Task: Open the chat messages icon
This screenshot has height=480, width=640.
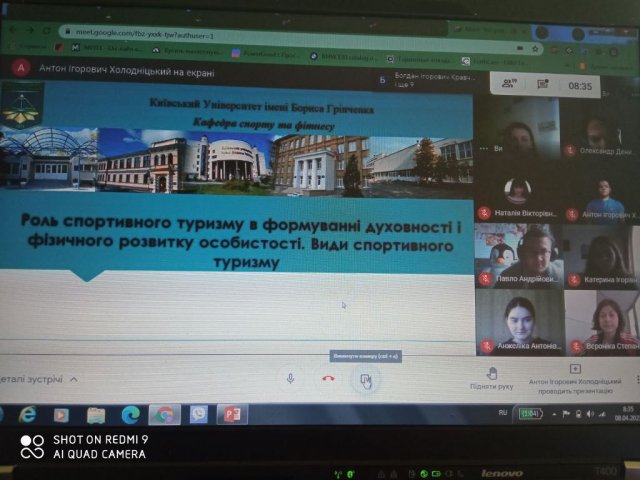Action: 542,85
